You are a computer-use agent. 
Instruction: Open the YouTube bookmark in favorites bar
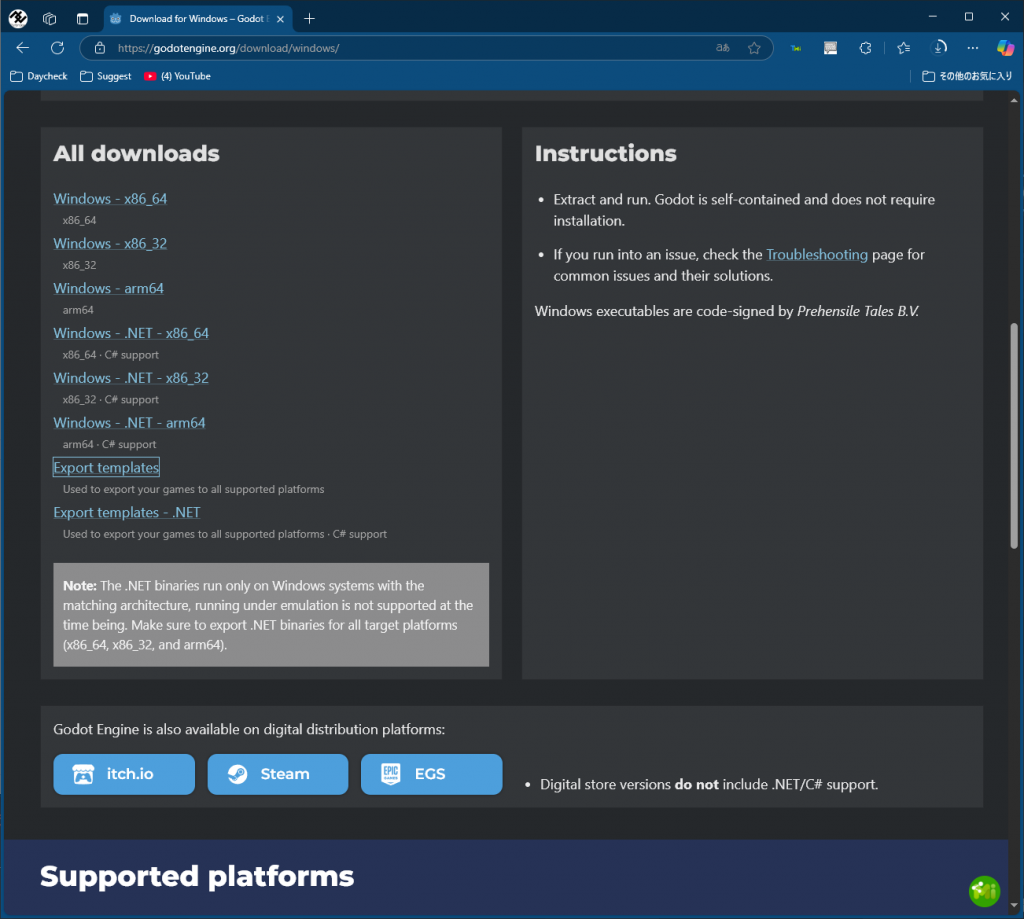[x=177, y=76]
